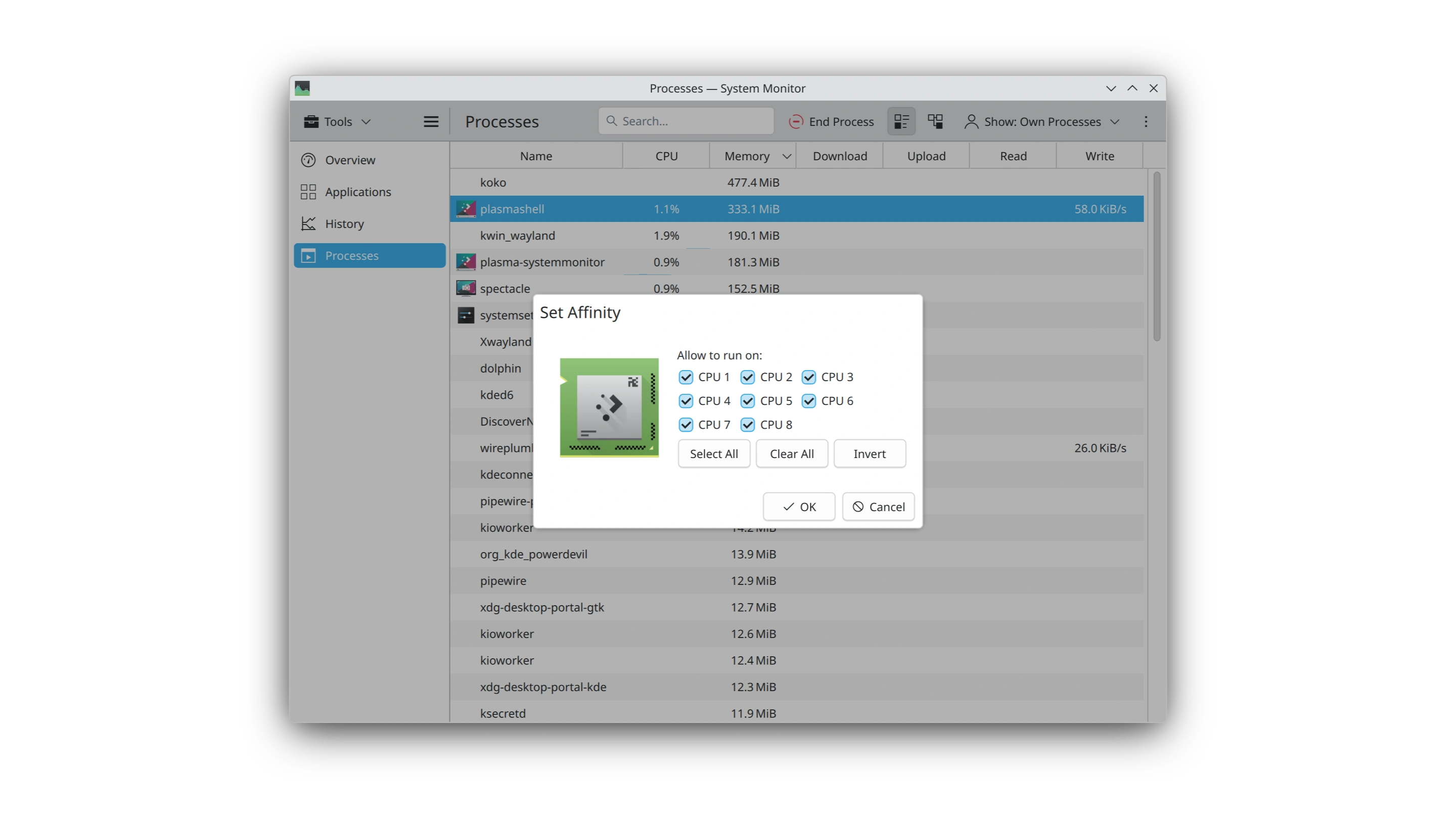Click the System Monitor app icon in titlebar
1456x819 pixels.
click(x=302, y=88)
